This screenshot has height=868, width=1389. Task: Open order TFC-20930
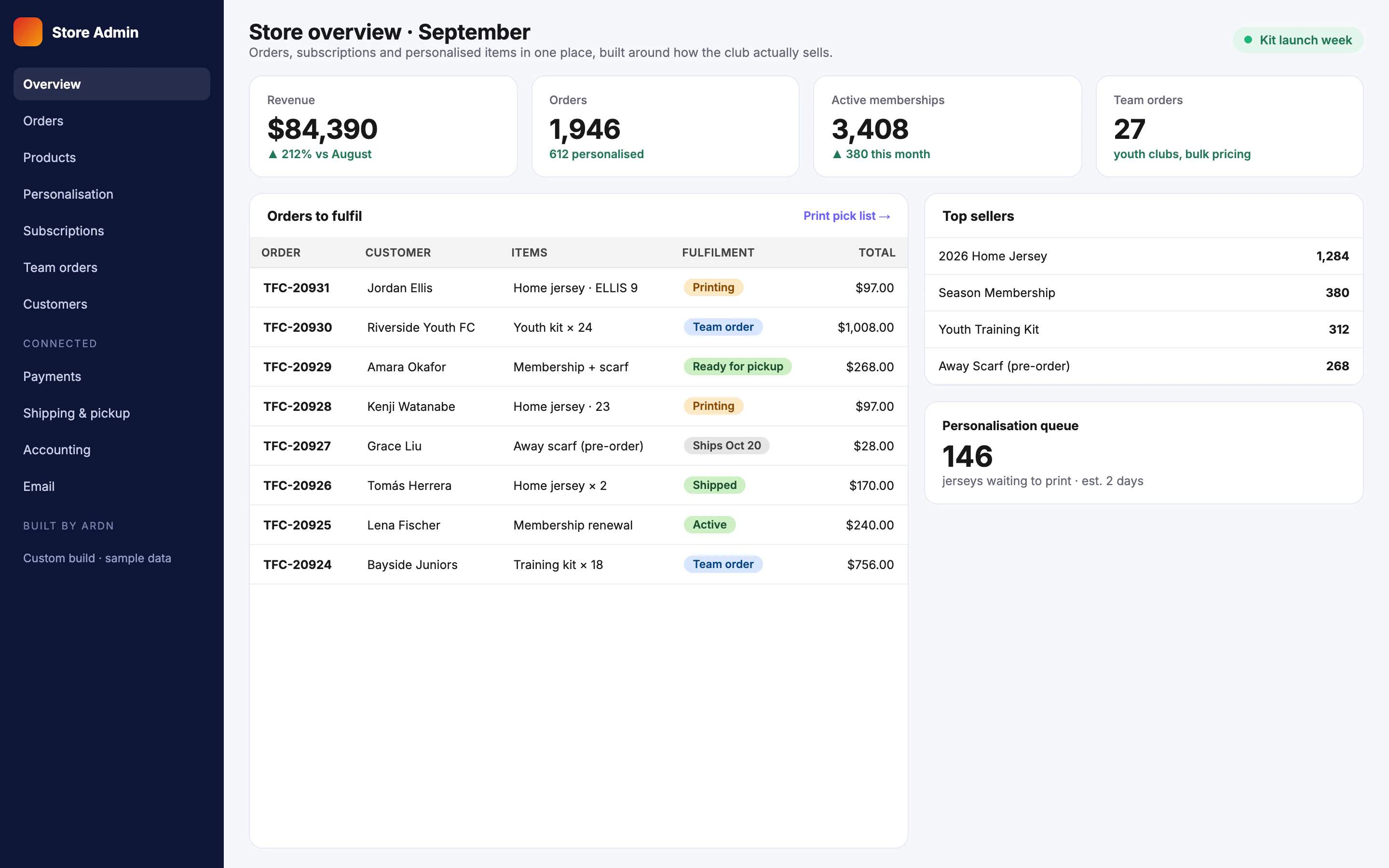point(297,327)
